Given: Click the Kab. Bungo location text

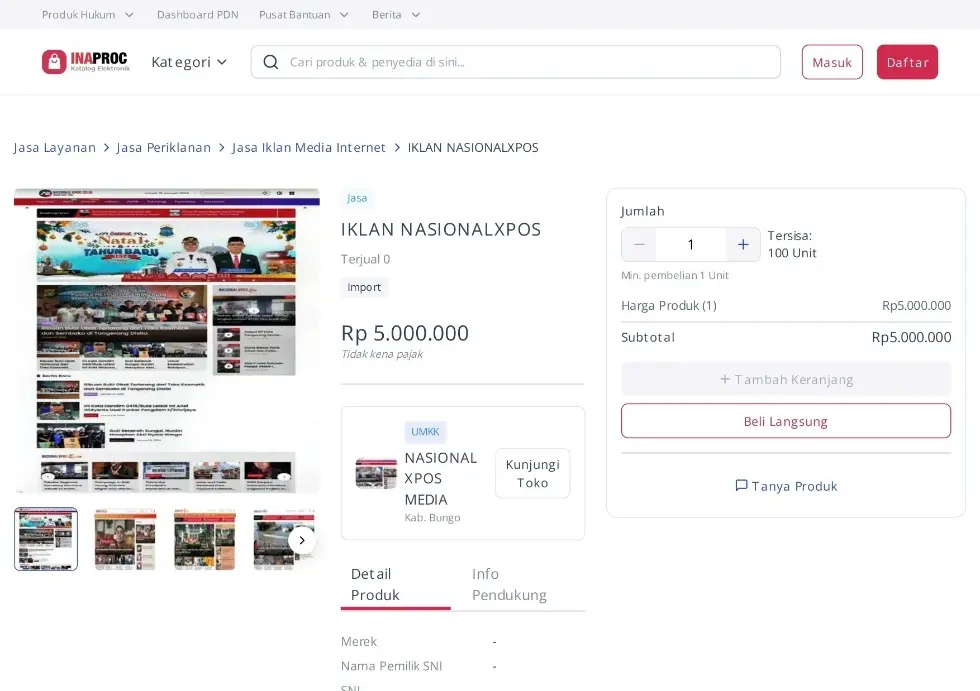Looking at the screenshot, I should coord(432,518).
